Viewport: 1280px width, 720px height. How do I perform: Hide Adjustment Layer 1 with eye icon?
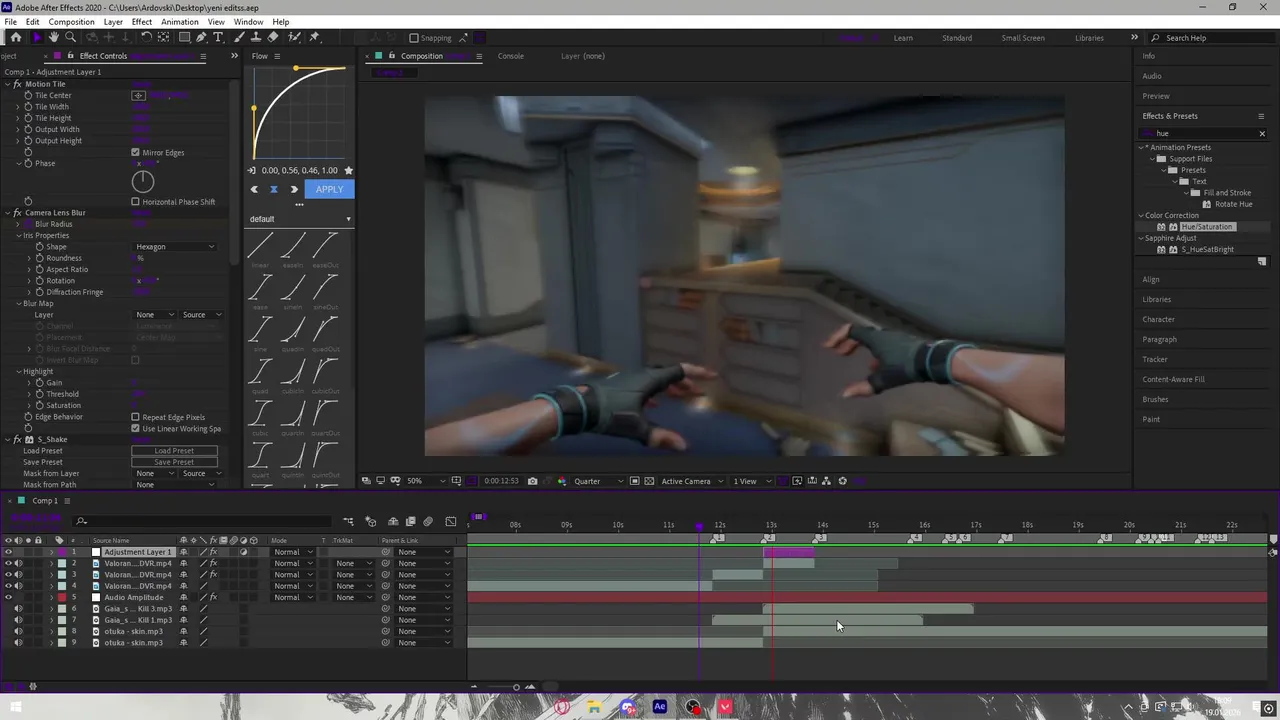pyautogui.click(x=8, y=552)
